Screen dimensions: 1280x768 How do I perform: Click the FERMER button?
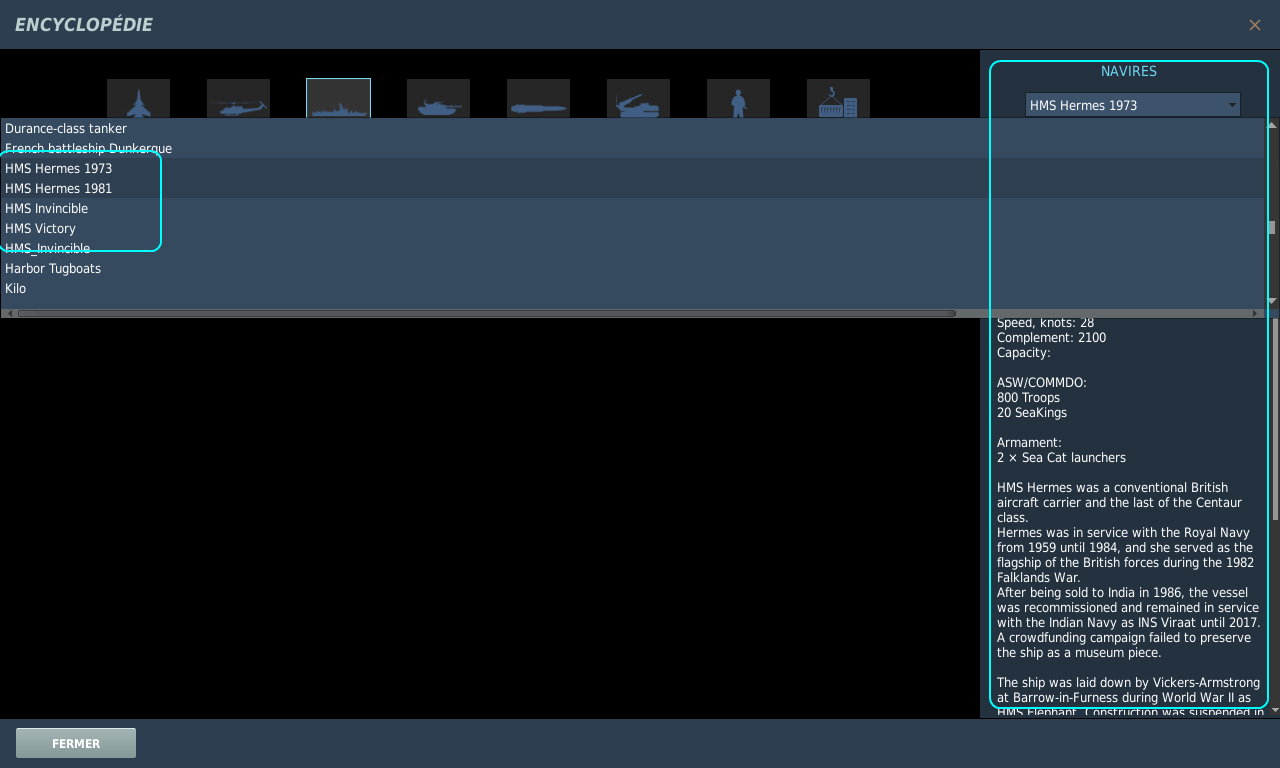click(x=76, y=743)
